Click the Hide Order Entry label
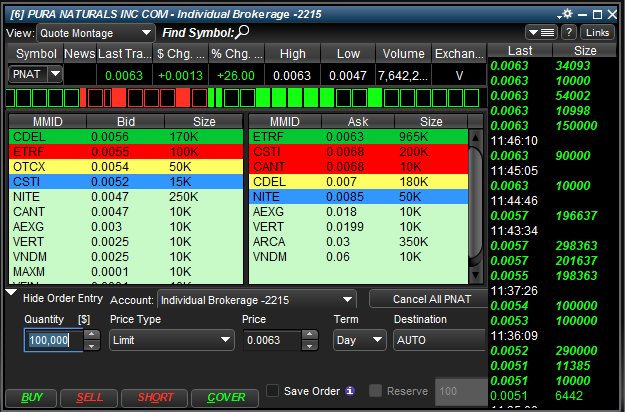 [63, 298]
